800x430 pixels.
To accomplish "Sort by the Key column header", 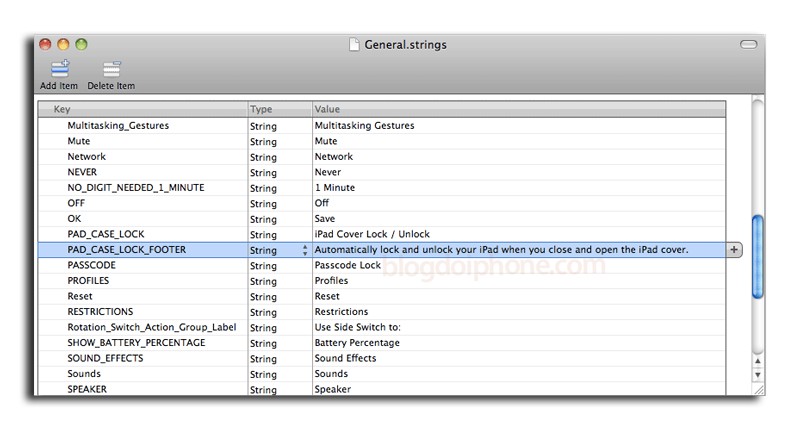I will (x=140, y=108).
